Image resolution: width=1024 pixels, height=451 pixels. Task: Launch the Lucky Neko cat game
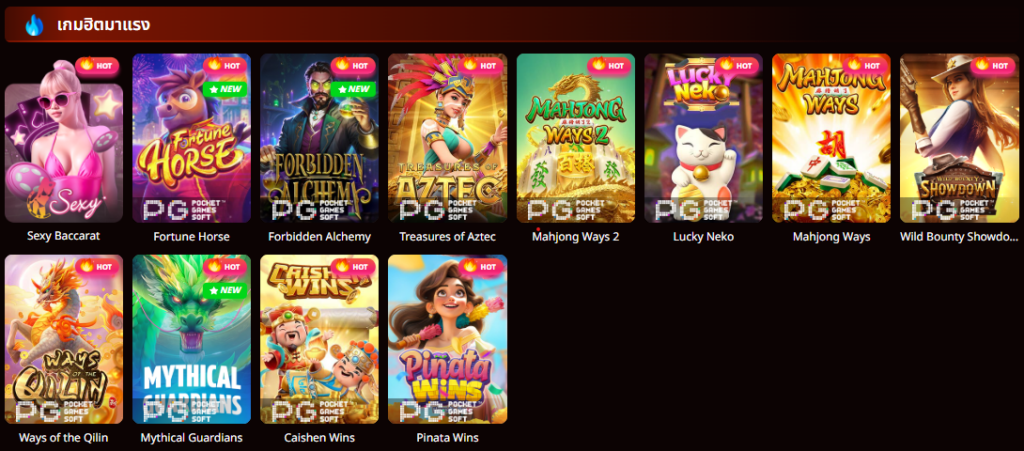[x=703, y=138]
